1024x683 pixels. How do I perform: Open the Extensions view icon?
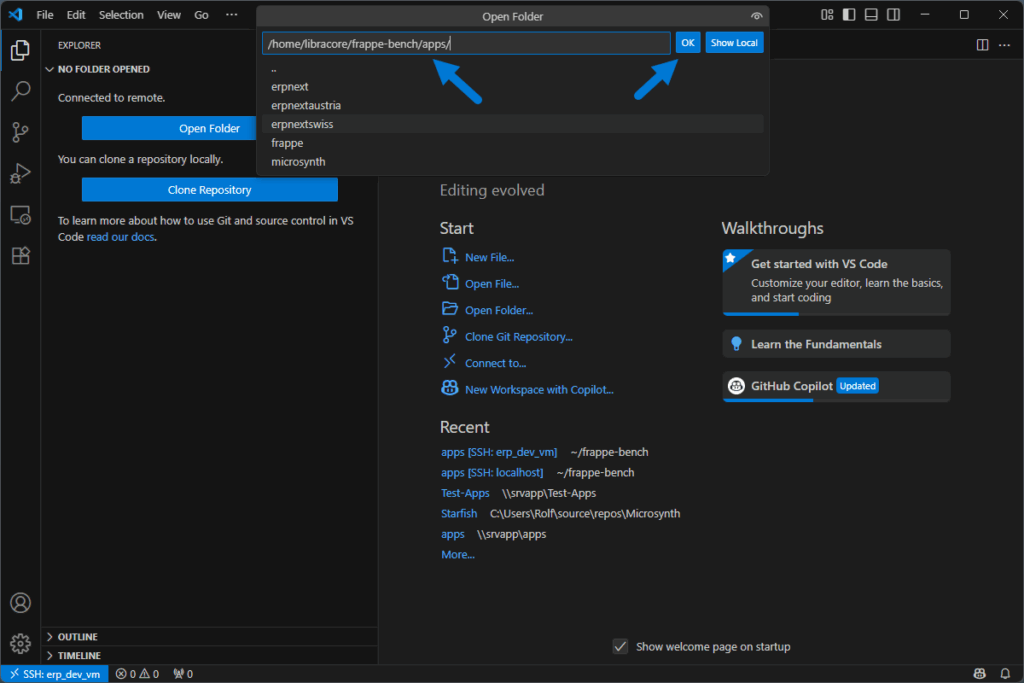tap(20, 256)
